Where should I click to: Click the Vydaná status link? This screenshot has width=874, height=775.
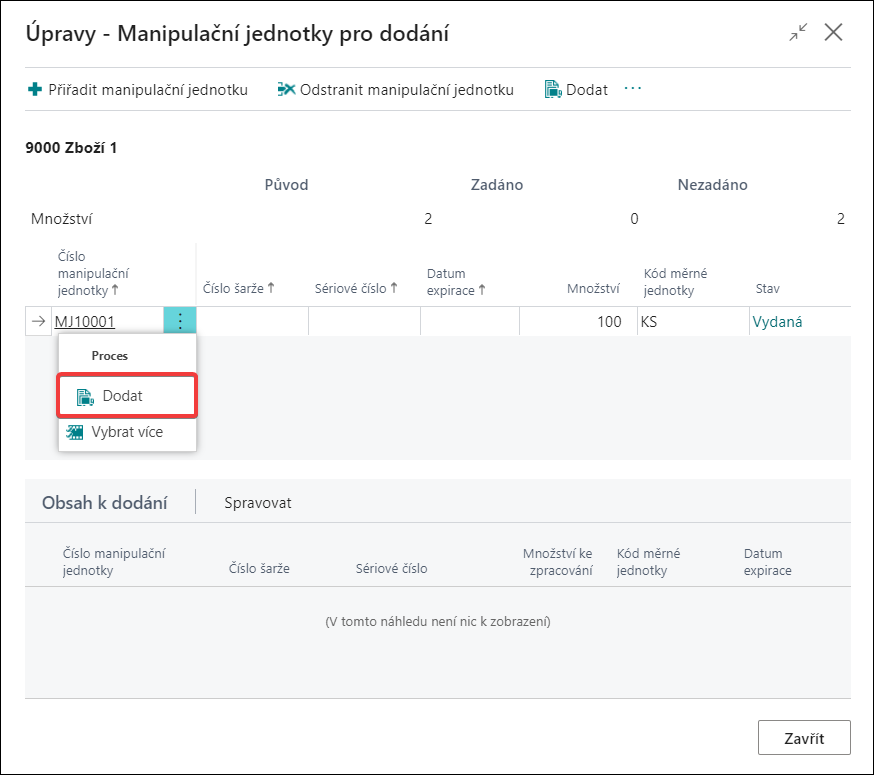coord(777,322)
